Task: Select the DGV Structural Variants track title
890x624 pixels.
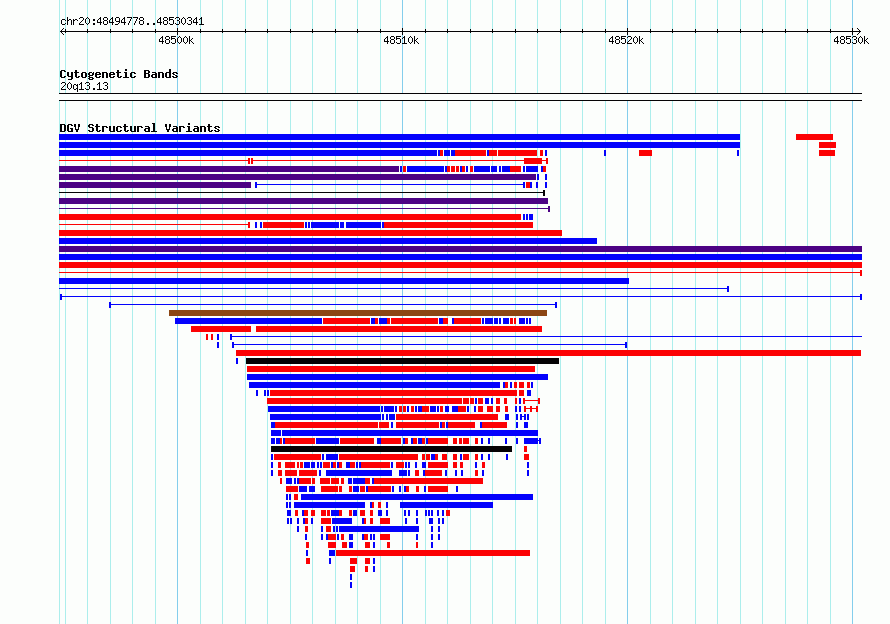Action: point(140,128)
